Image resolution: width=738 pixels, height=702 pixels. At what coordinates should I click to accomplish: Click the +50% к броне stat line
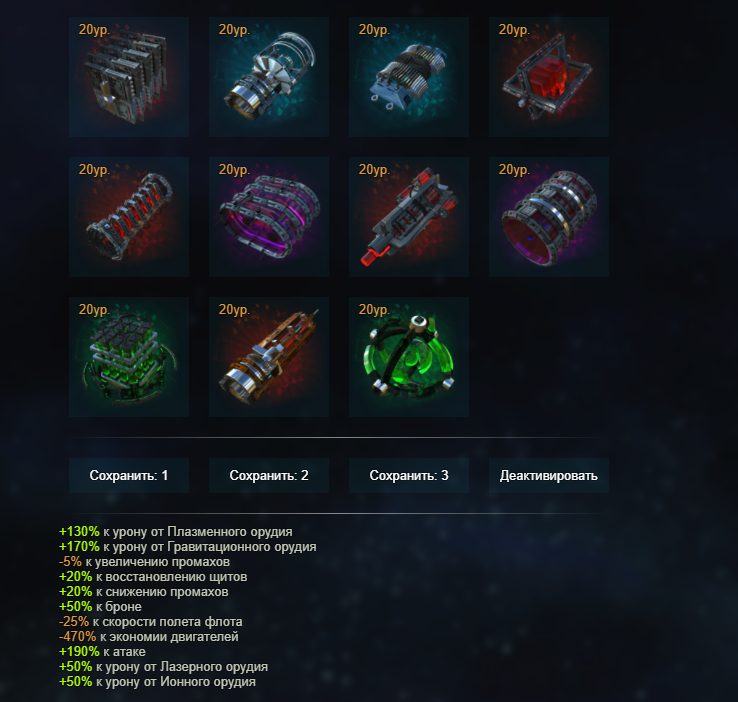click(100, 606)
